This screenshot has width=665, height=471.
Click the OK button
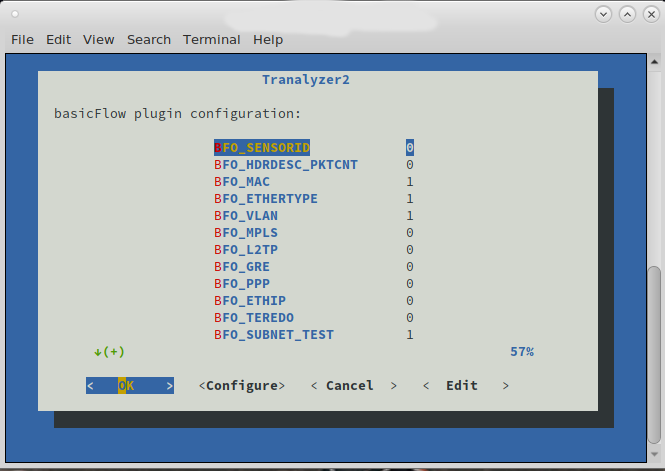pyautogui.click(x=130, y=385)
